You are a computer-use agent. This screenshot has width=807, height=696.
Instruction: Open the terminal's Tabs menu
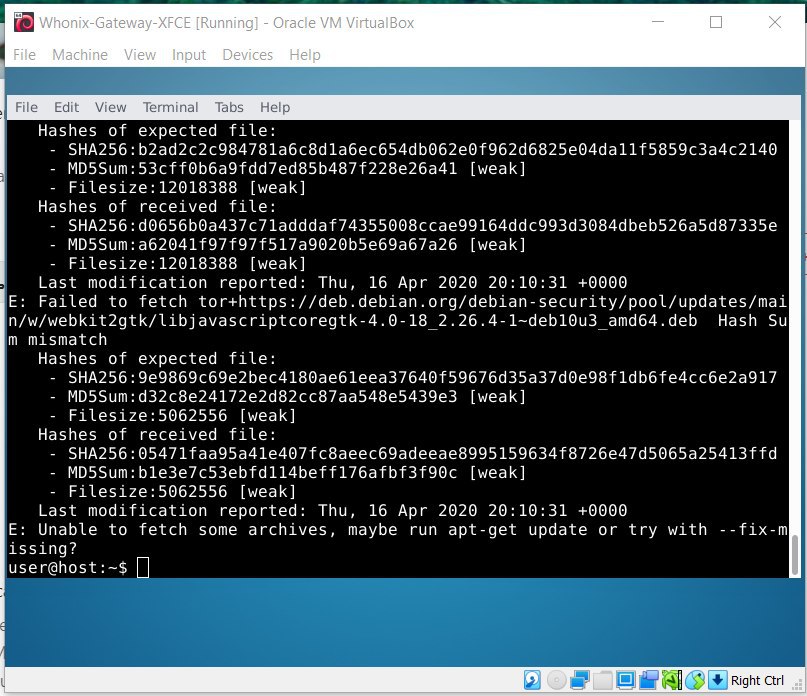click(229, 107)
